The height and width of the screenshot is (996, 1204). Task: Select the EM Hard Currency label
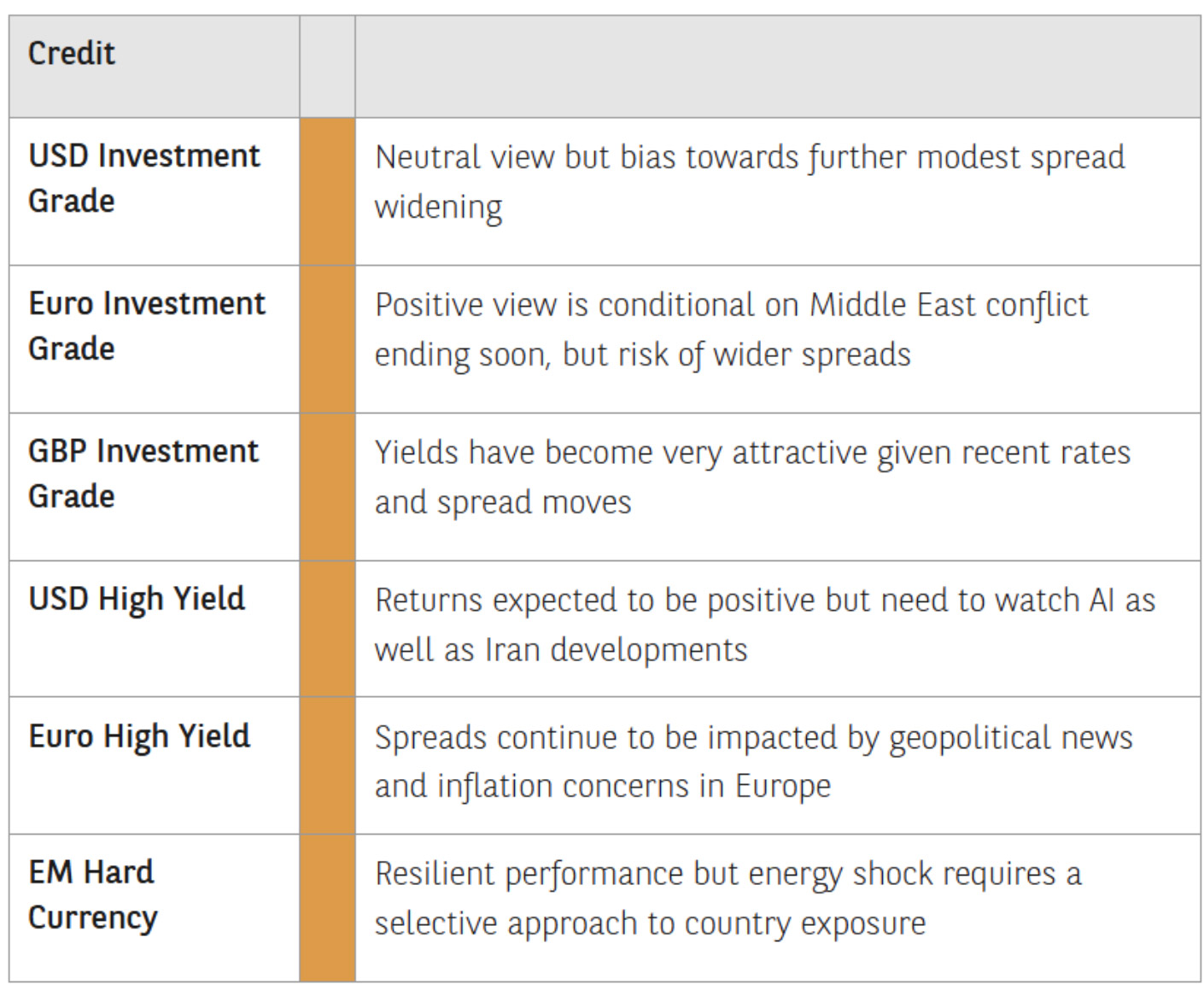[x=92, y=895]
